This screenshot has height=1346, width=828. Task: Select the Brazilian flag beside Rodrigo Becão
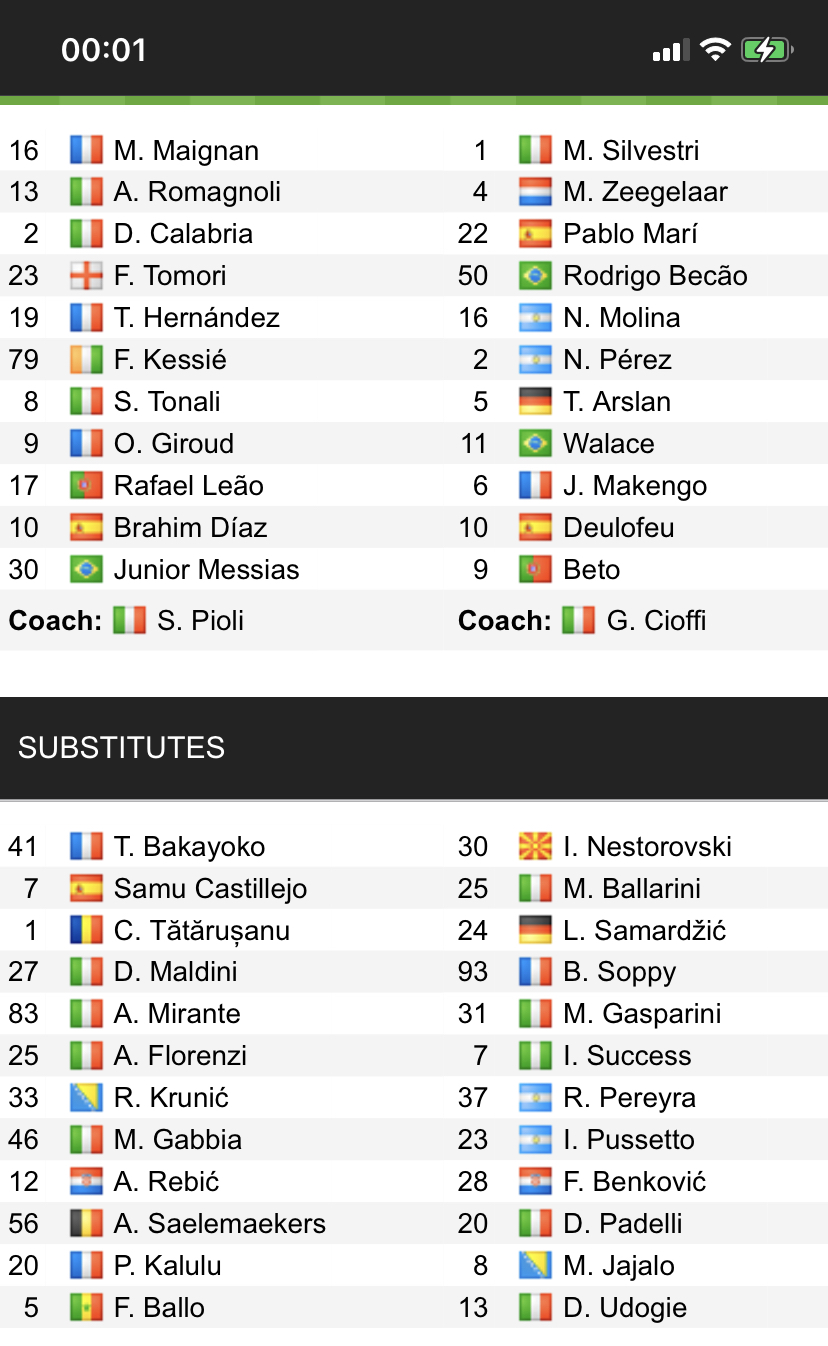point(535,276)
